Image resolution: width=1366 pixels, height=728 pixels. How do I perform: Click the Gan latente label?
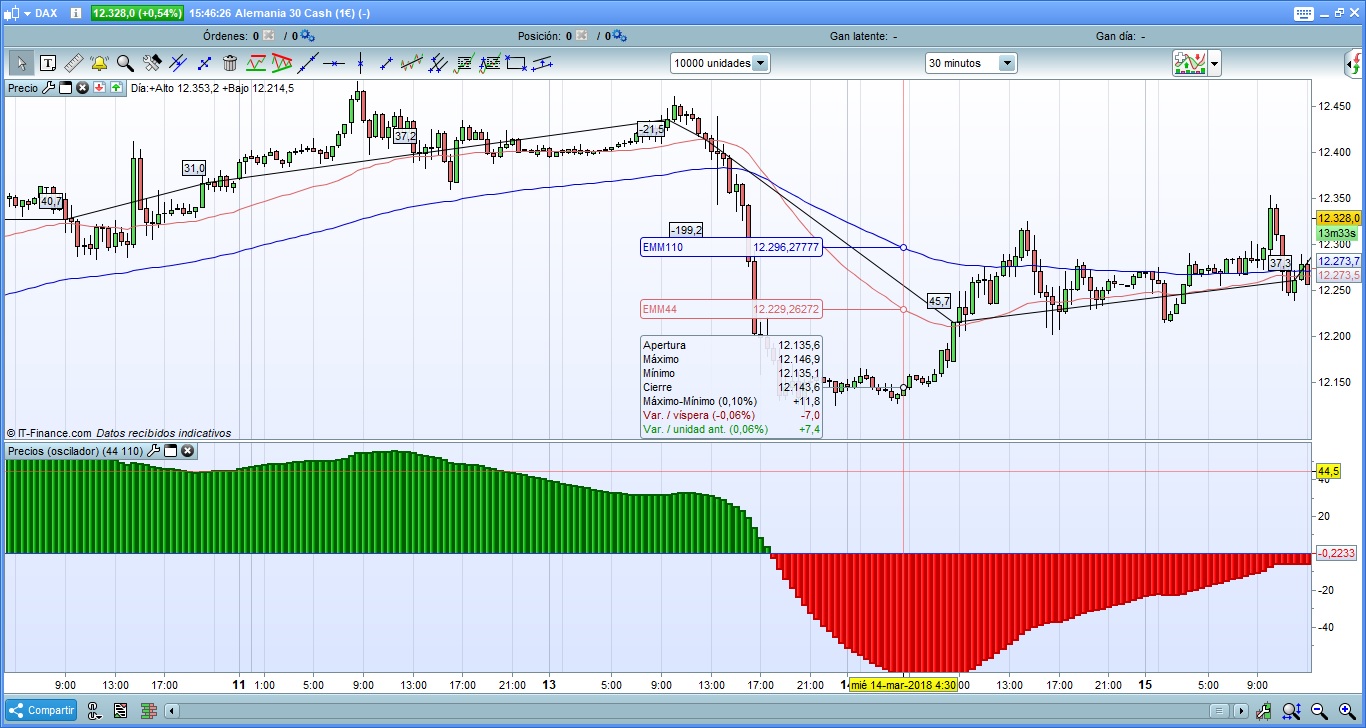pos(858,36)
